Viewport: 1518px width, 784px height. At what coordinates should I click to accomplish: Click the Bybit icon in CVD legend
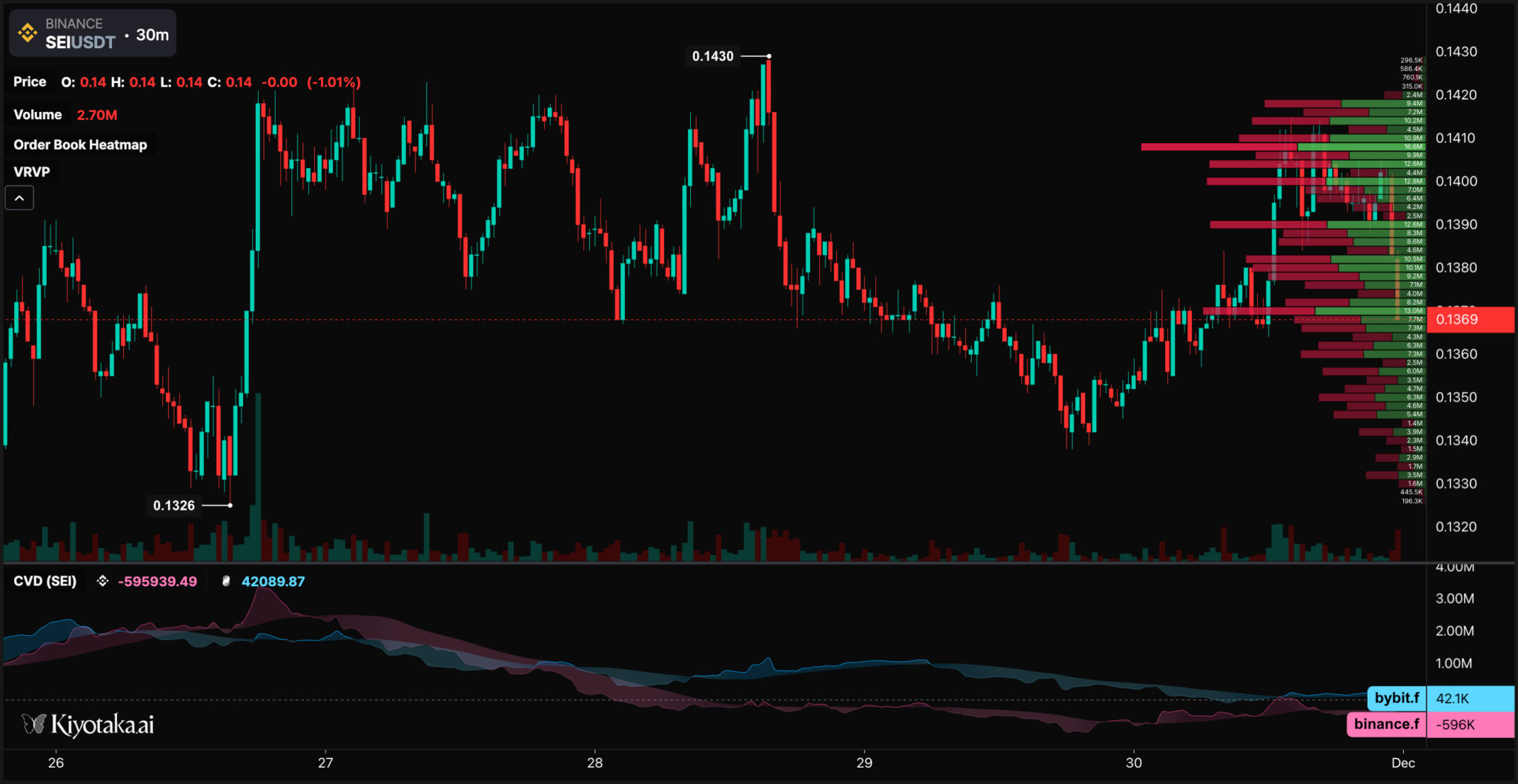point(226,581)
